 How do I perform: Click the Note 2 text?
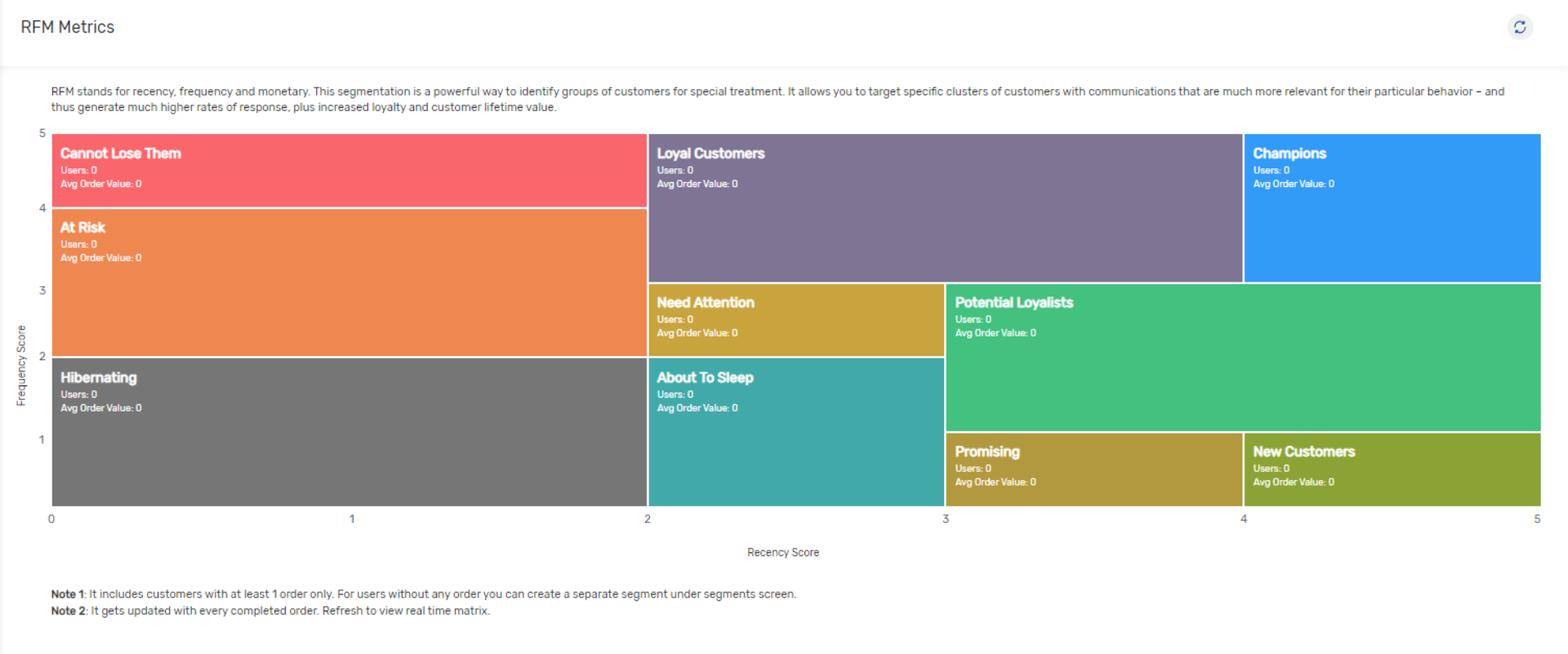click(270, 611)
